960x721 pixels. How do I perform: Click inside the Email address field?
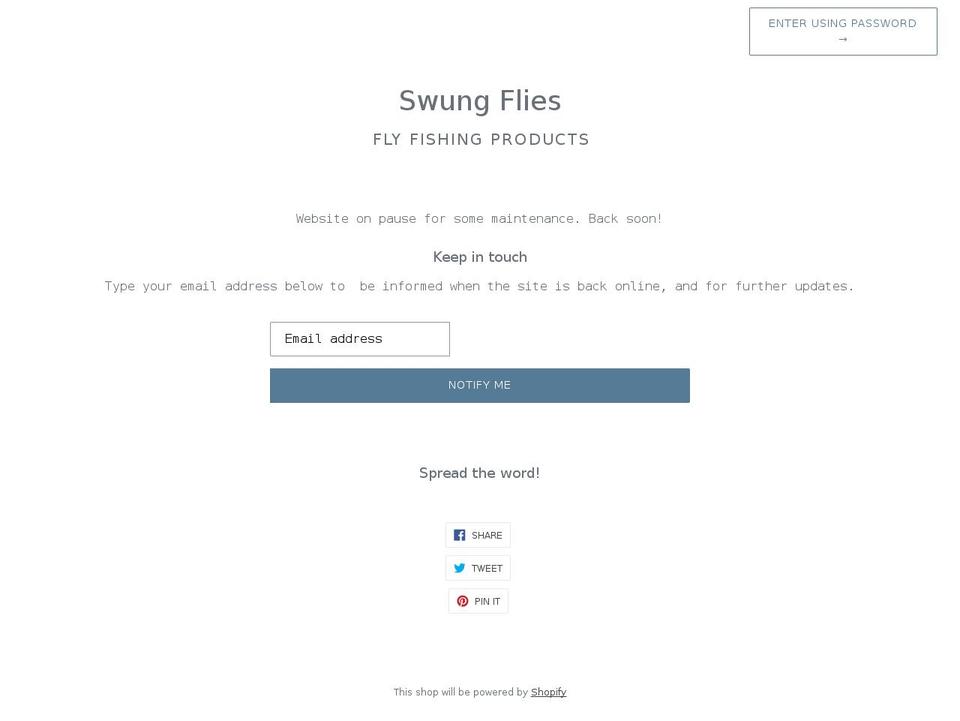359,338
